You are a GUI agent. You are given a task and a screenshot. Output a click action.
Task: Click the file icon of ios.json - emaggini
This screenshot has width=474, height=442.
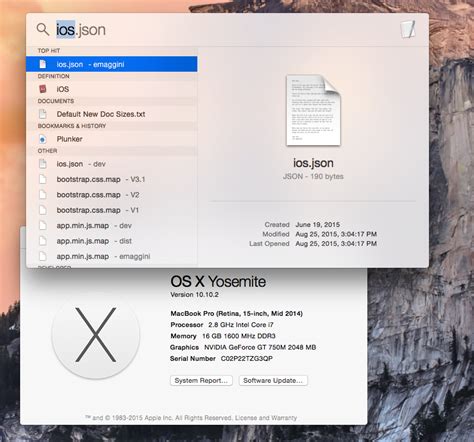tap(42, 64)
